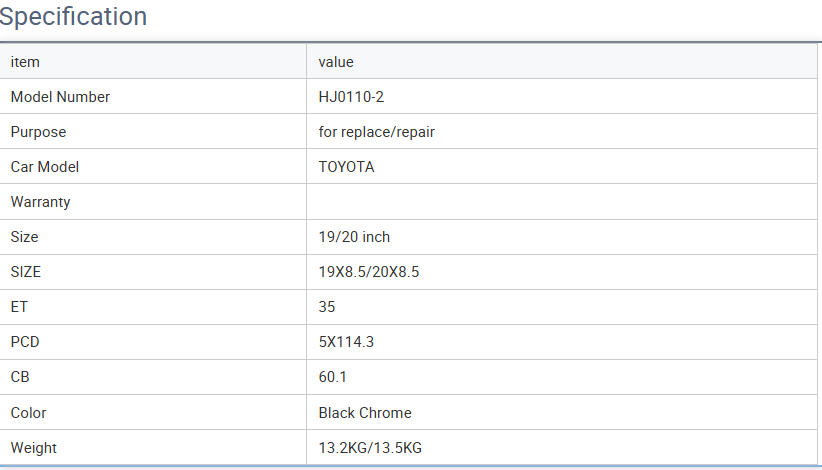
Task: Click the Color row label
Action: point(28,412)
